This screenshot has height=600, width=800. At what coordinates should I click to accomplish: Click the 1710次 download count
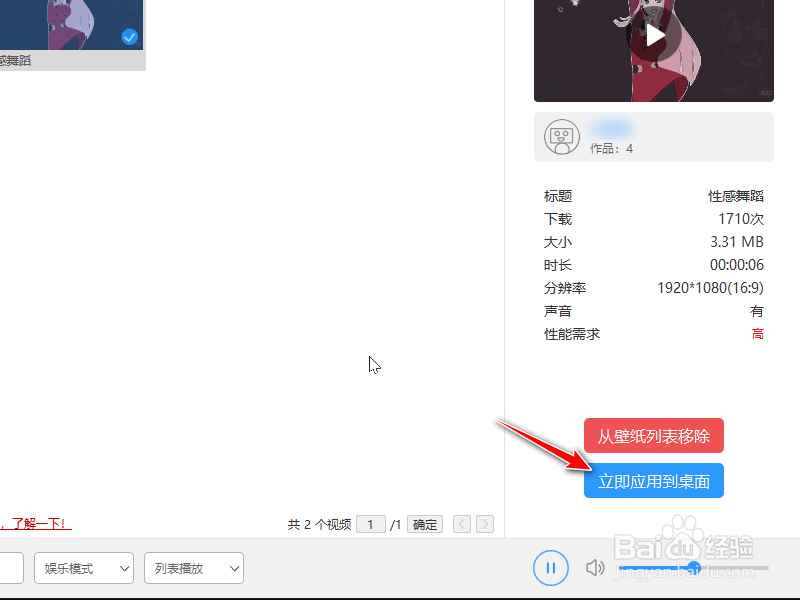click(x=741, y=219)
